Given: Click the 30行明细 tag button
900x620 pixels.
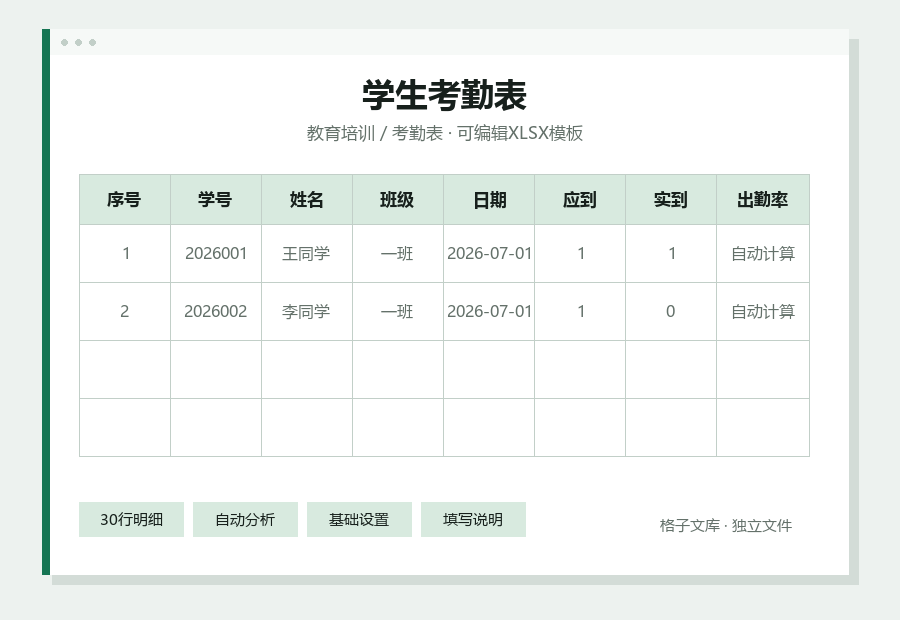Looking at the screenshot, I should 131,520.
